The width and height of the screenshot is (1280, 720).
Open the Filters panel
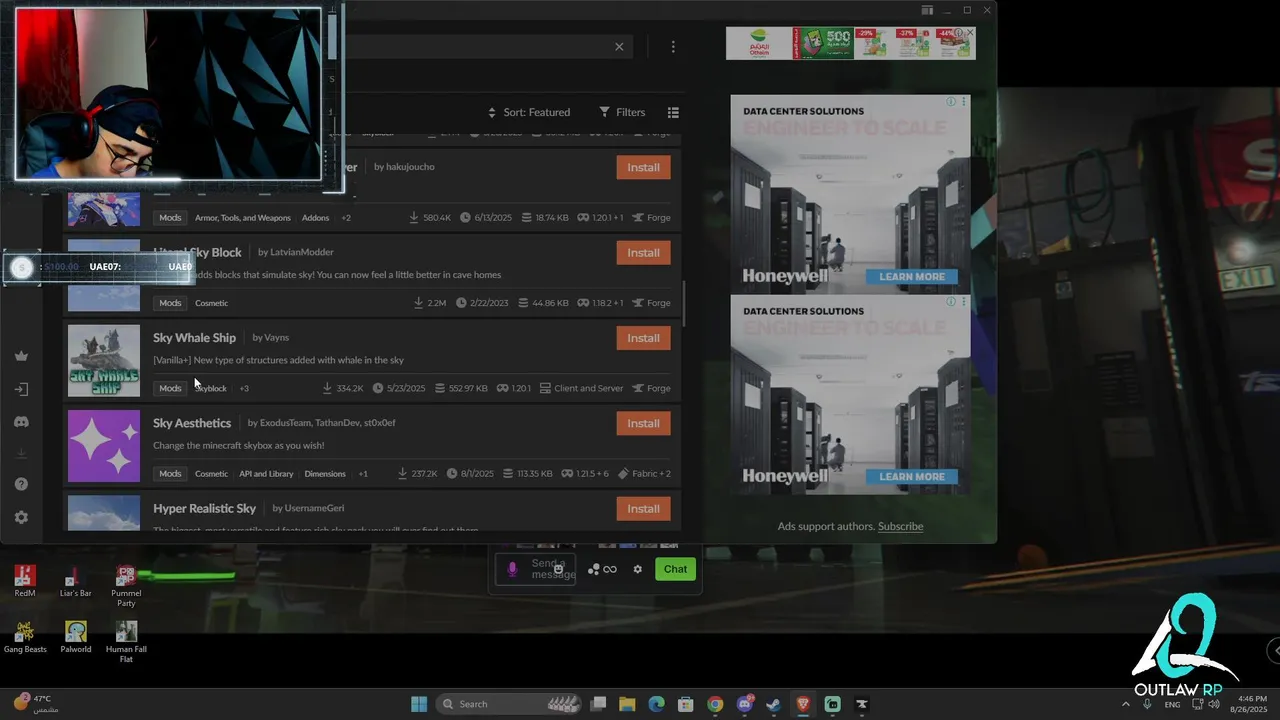(622, 112)
